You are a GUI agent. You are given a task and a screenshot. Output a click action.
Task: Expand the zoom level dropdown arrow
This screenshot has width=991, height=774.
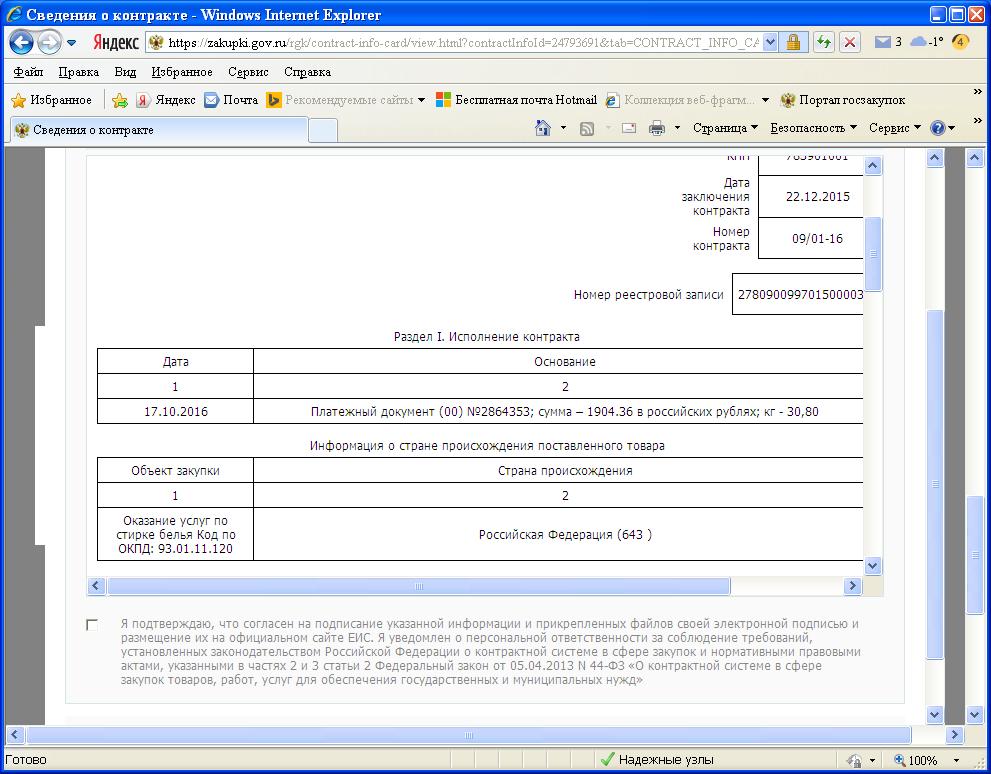click(956, 760)
